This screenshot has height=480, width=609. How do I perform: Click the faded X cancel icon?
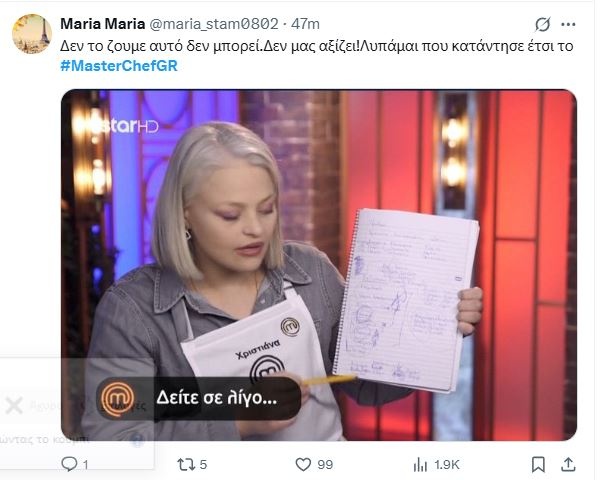pos(14,406)
